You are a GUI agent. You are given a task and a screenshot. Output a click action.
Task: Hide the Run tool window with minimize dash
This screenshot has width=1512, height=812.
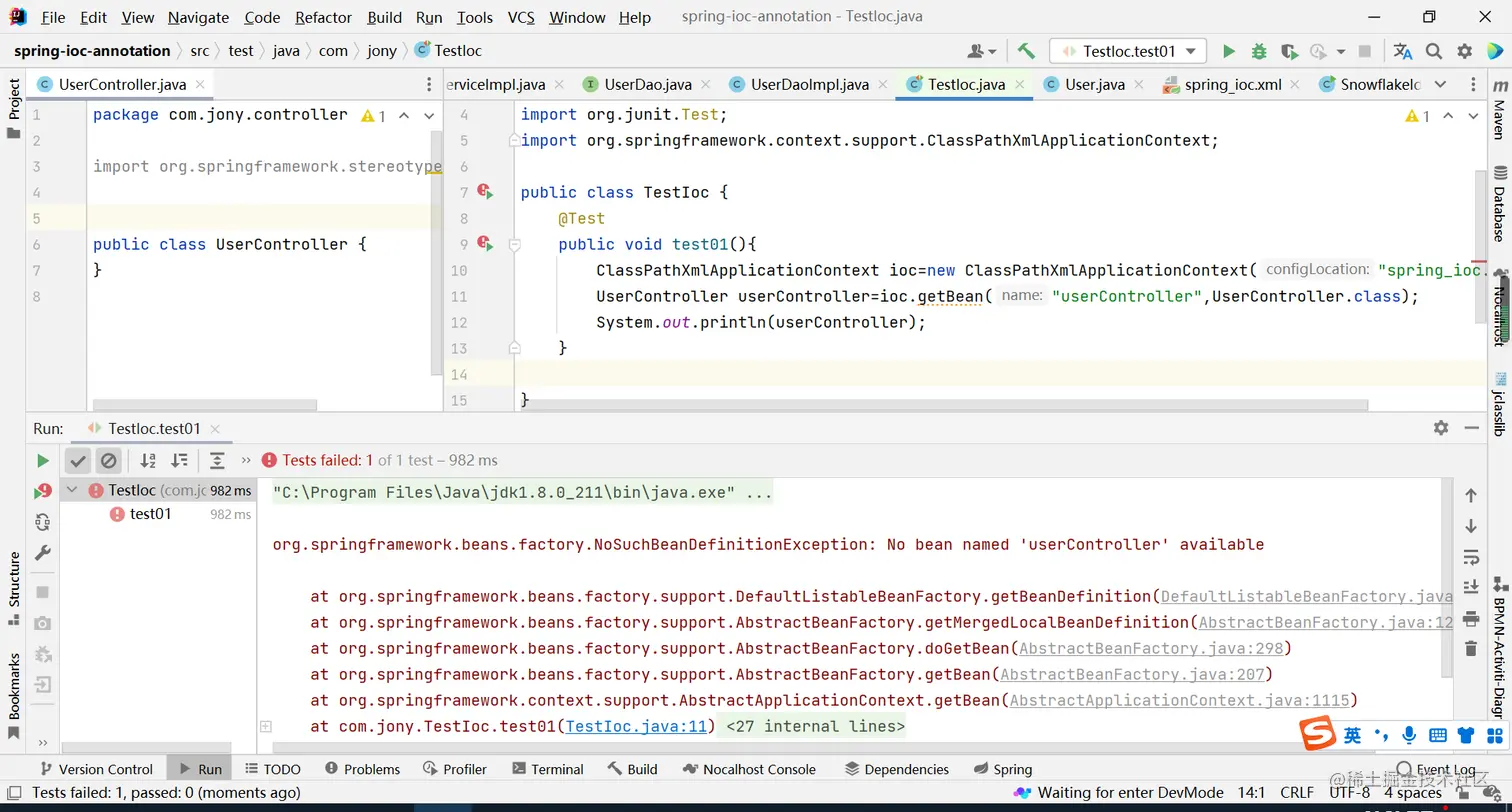pyautogui.click(x=1471, y=428)
